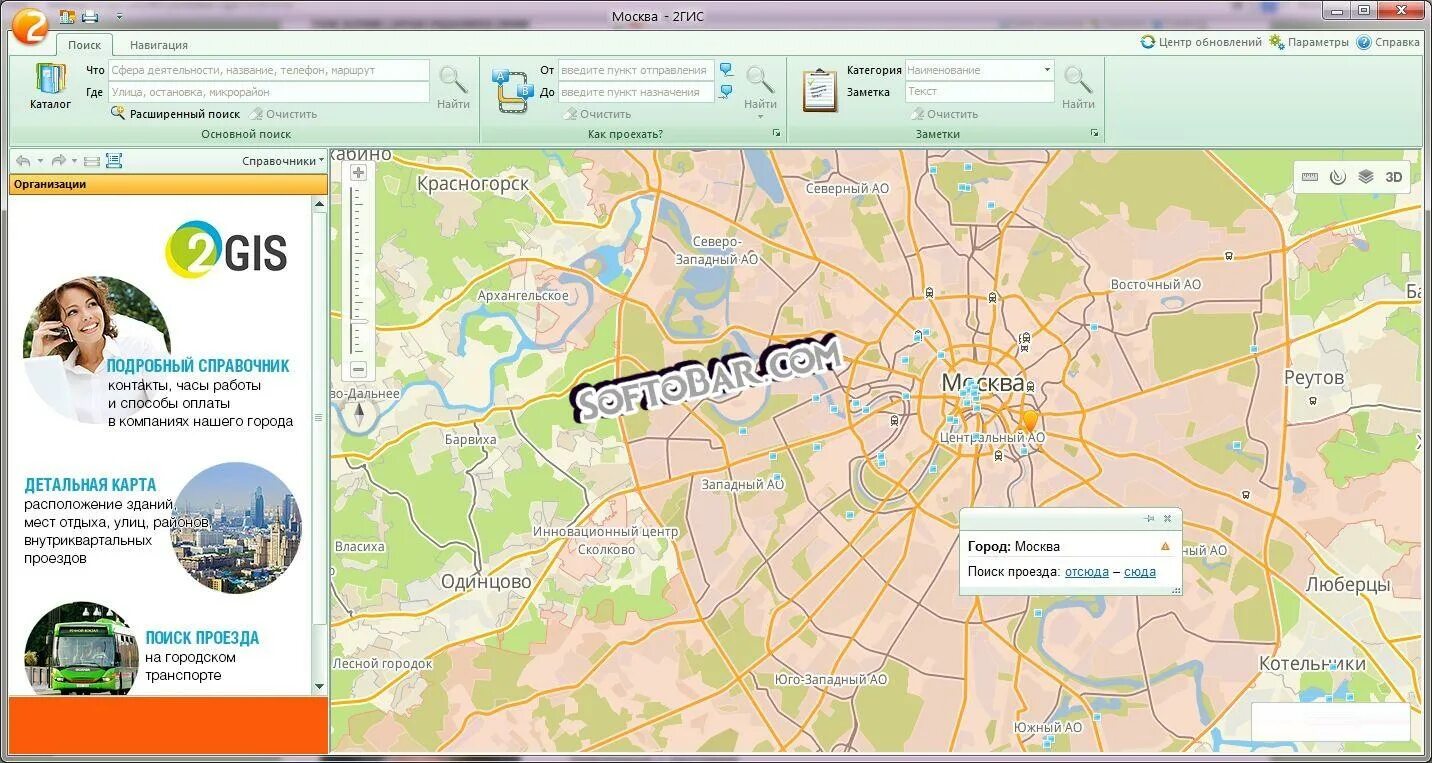
Task: Click the forward arrow in left panel toolbar
Action: pyautogui.click(x=58, y=161)
